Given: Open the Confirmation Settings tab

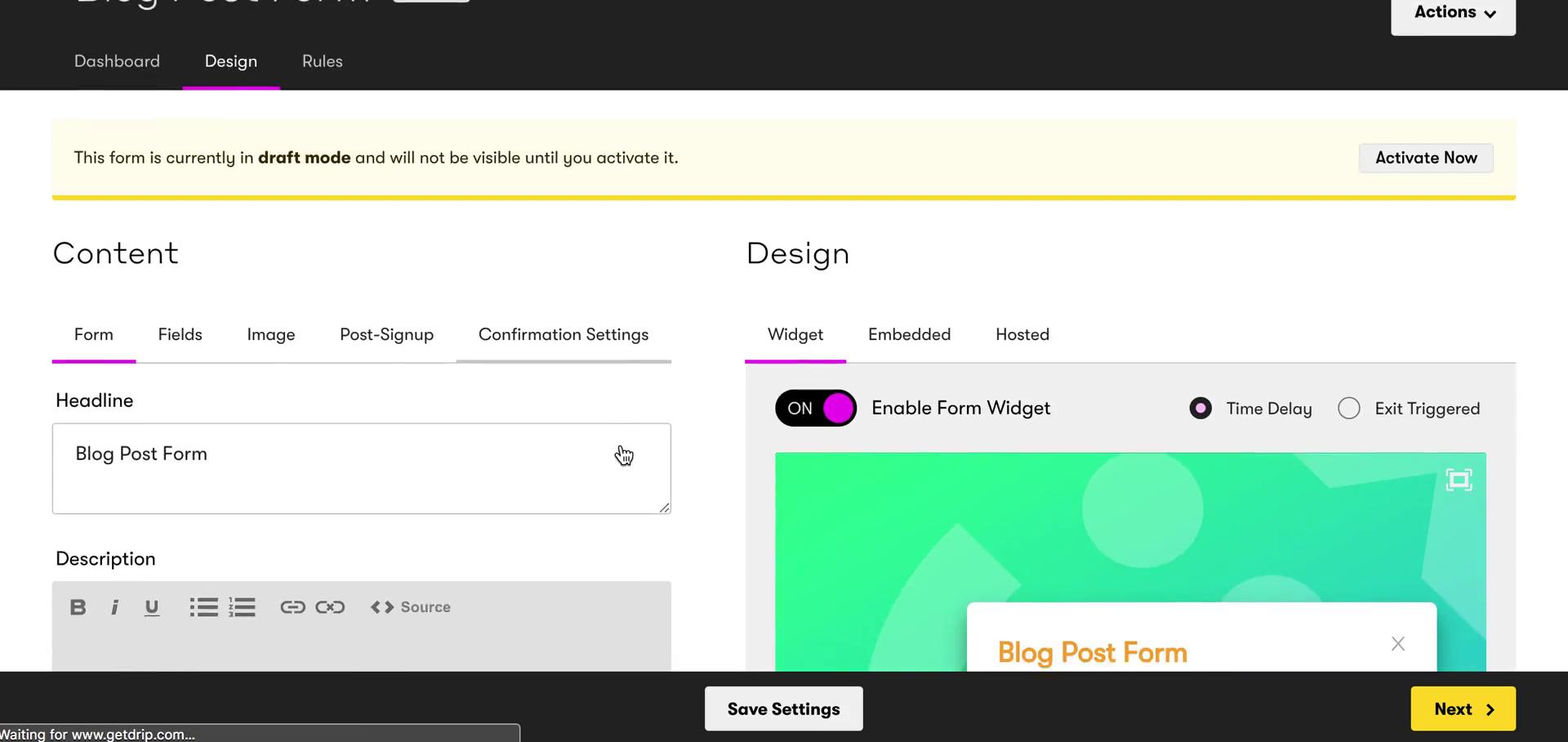Looking at the screenshot, I should 563,335.
